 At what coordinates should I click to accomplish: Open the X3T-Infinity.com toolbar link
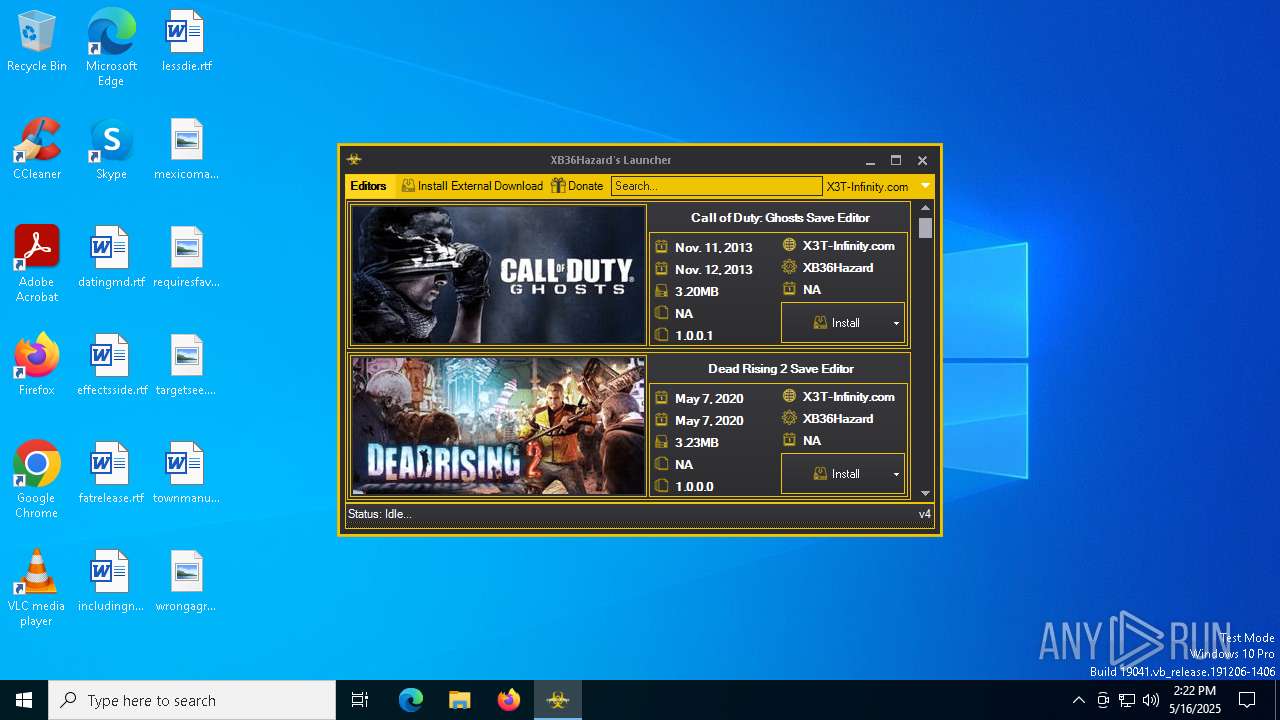pyautogui.click(x=867, y=187)
